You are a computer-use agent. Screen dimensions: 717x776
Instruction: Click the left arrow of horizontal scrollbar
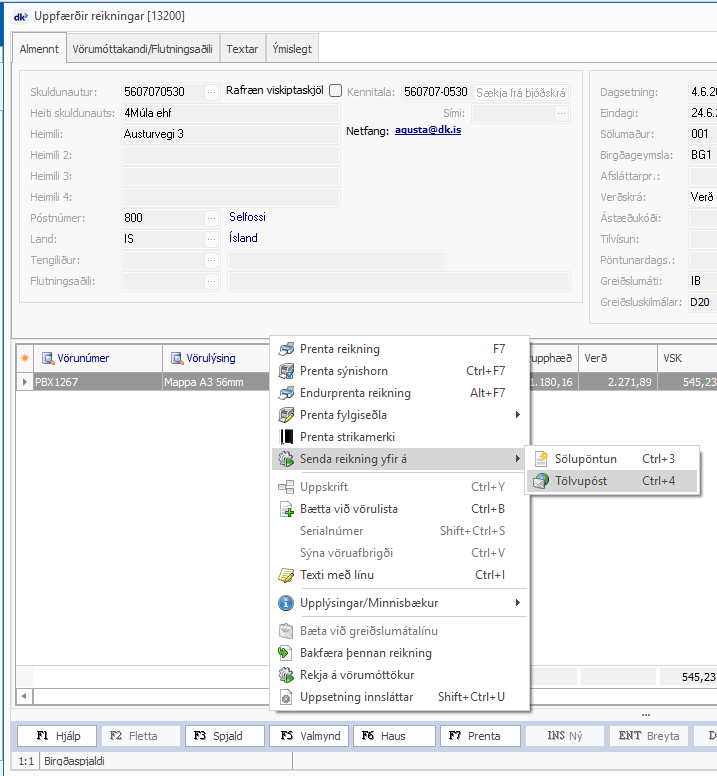click(25, 695)
